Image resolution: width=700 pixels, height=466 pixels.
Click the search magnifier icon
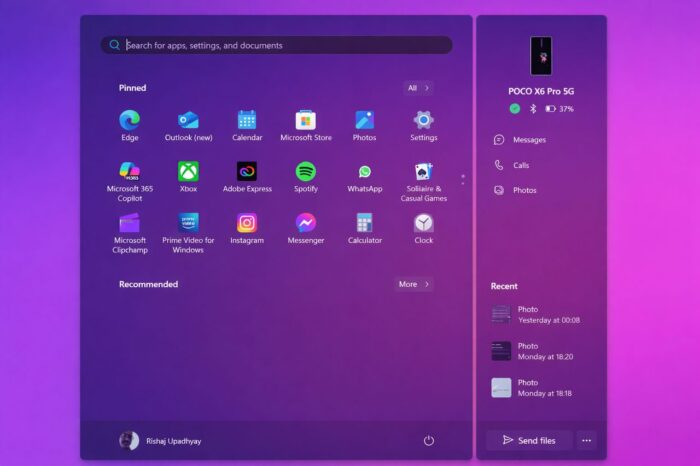coord(115,45)
